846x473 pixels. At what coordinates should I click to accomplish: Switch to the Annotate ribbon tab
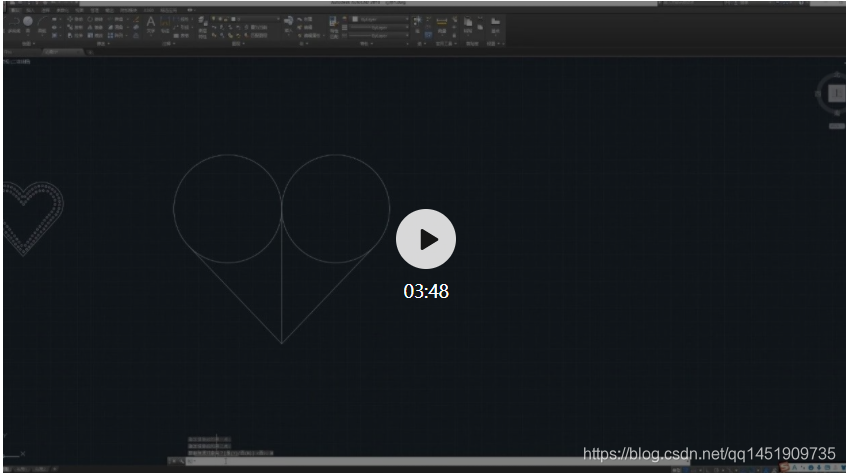[x=45, y=10]
